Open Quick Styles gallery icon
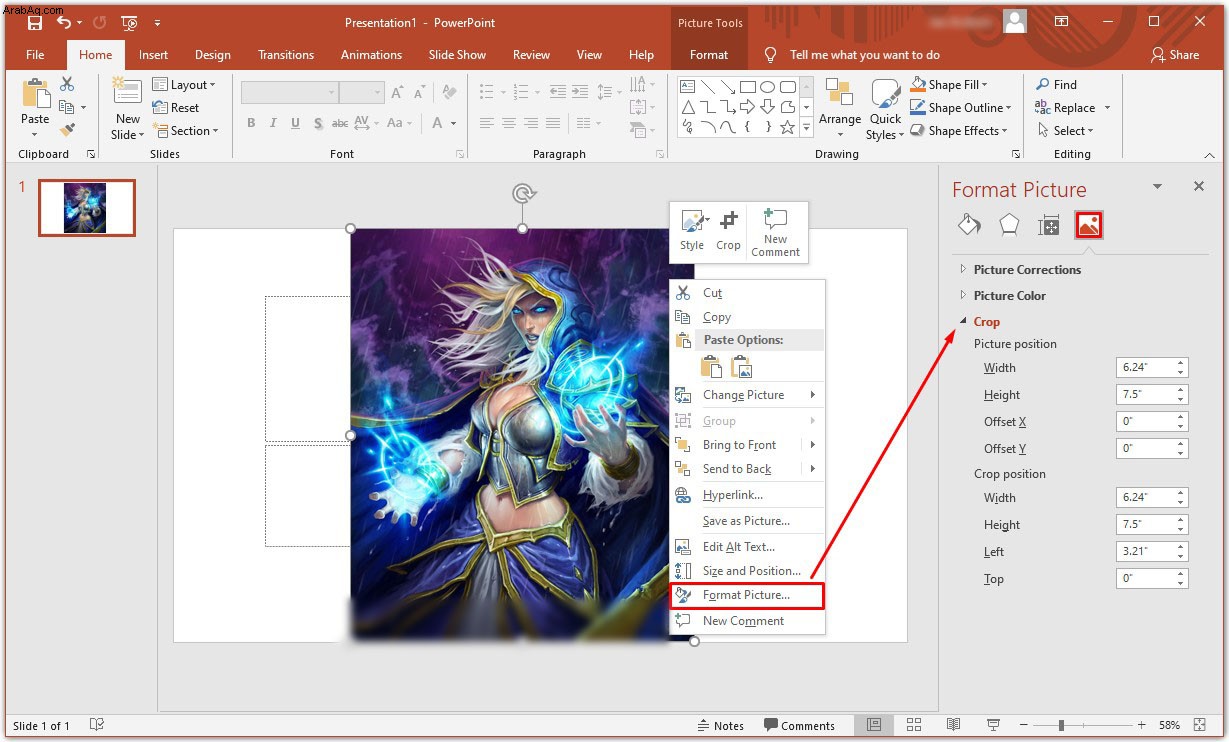 tap(885, 93)
